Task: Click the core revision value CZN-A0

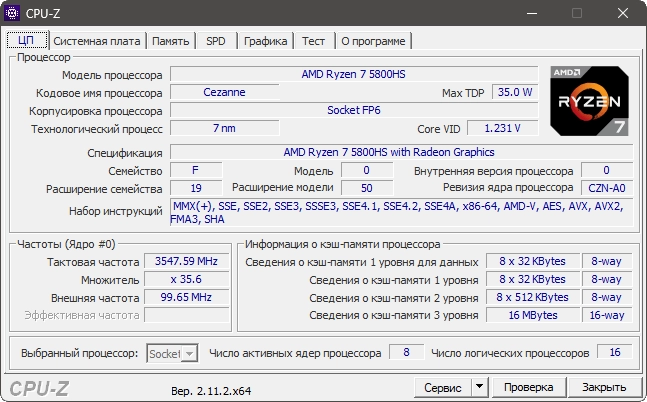Action: (607, 188)
